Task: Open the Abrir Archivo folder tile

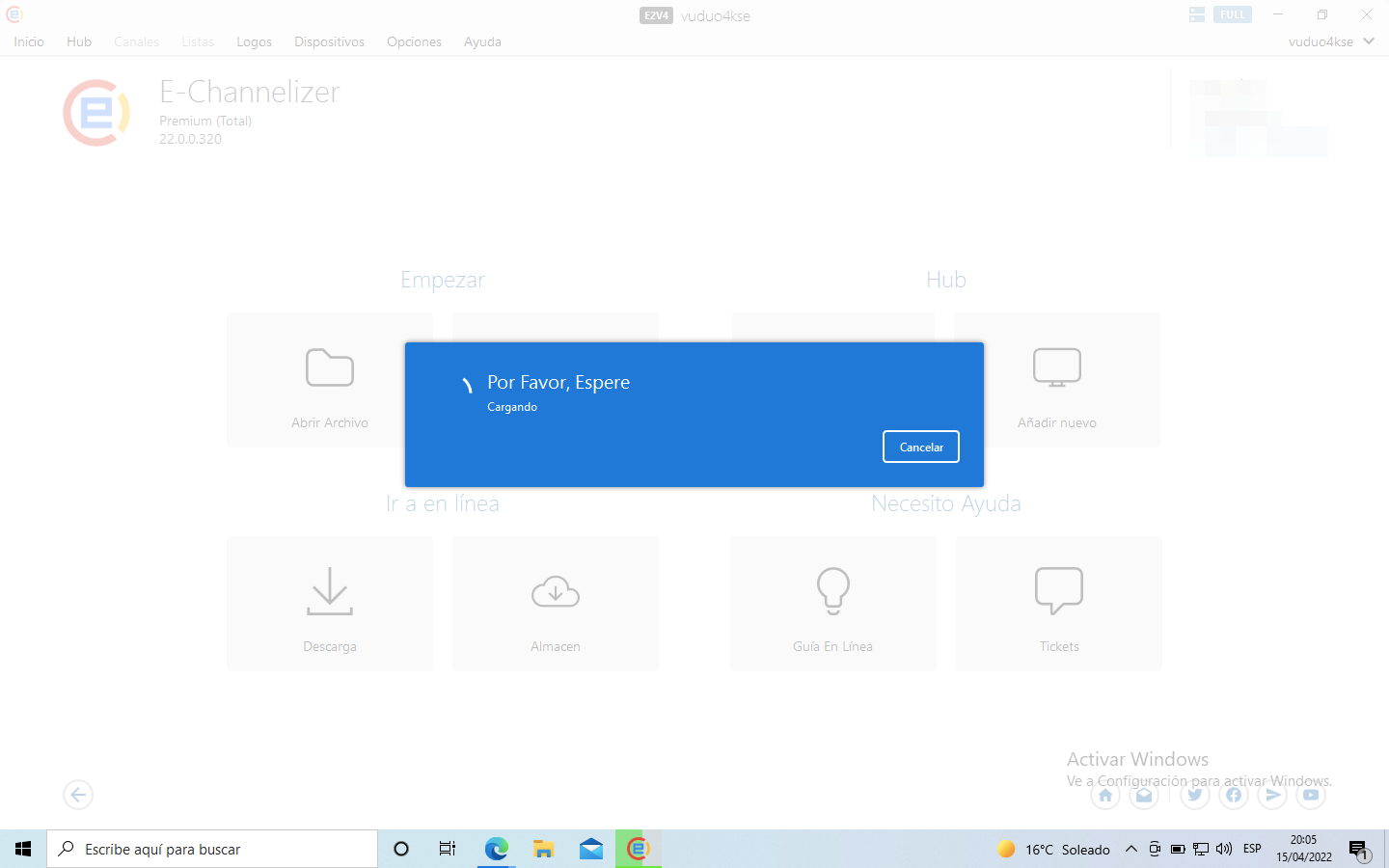Action: point(329,381)
